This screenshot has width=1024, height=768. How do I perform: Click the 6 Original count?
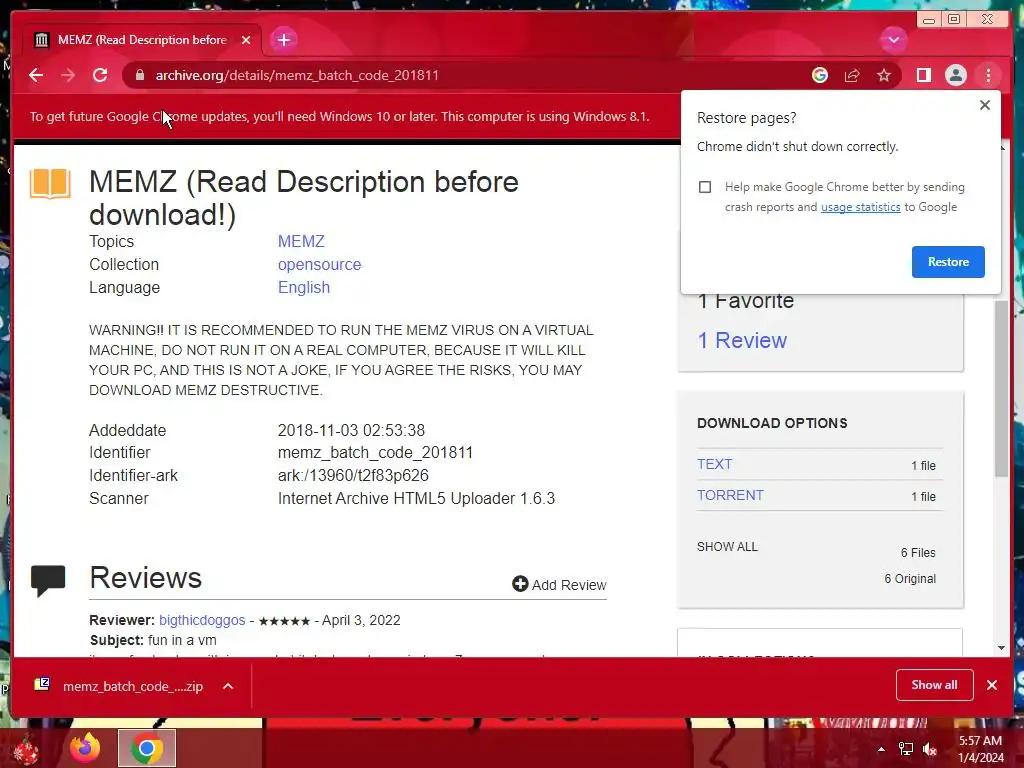click(910, 579)
